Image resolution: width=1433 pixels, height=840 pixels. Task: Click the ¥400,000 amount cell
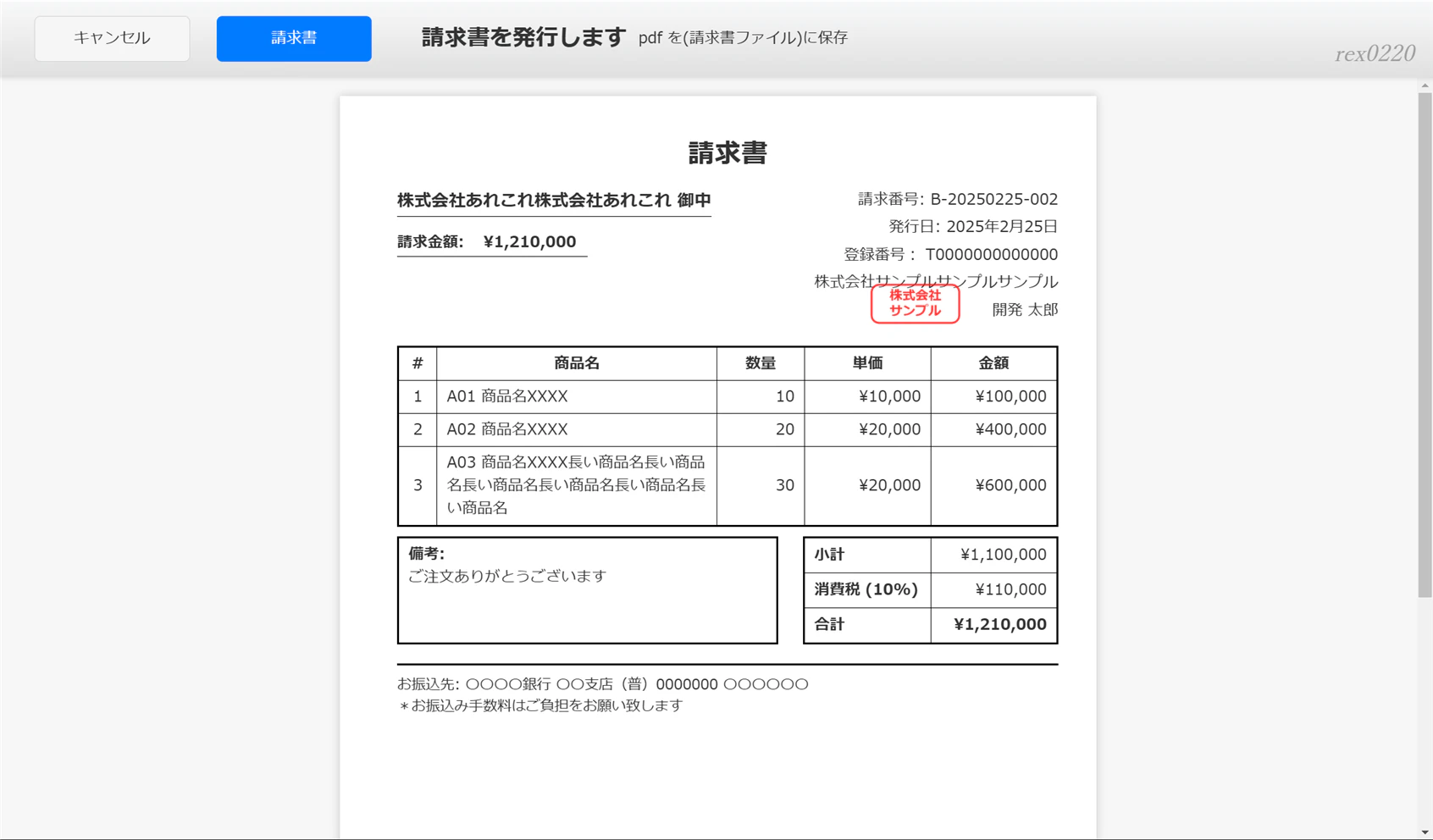[993, 429]
